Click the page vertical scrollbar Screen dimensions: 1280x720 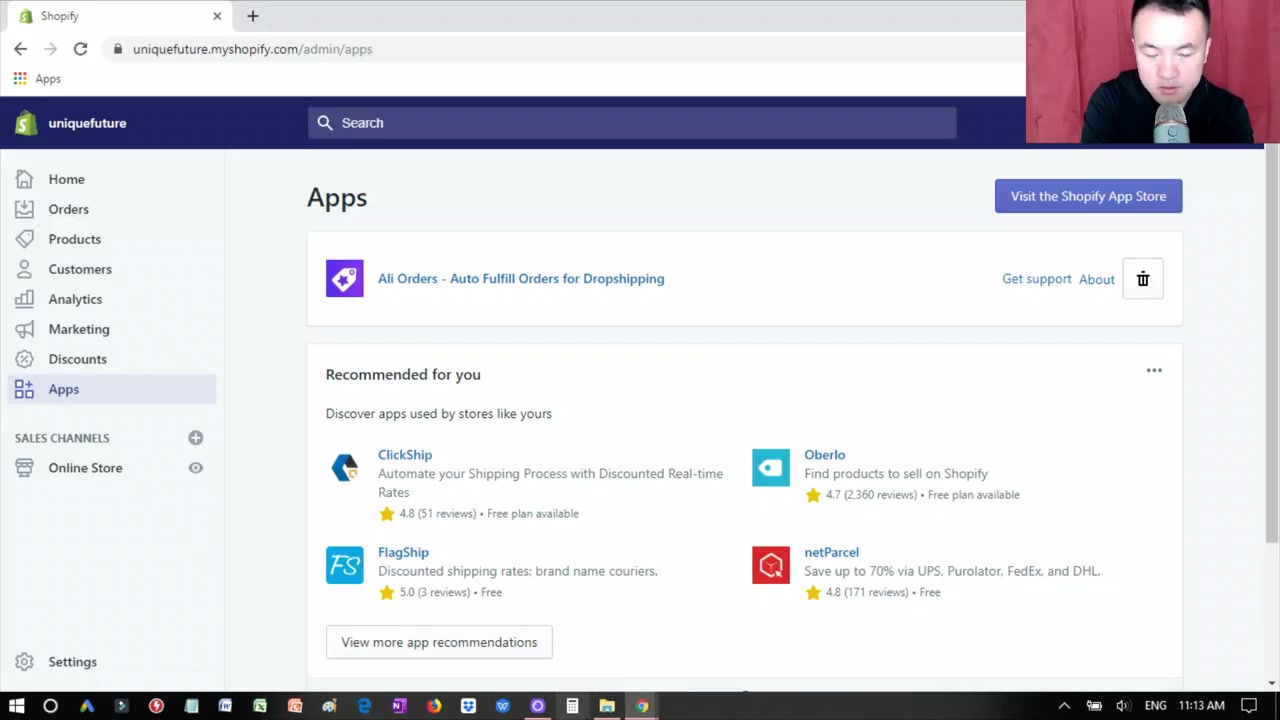click(x=1272, y=345)
